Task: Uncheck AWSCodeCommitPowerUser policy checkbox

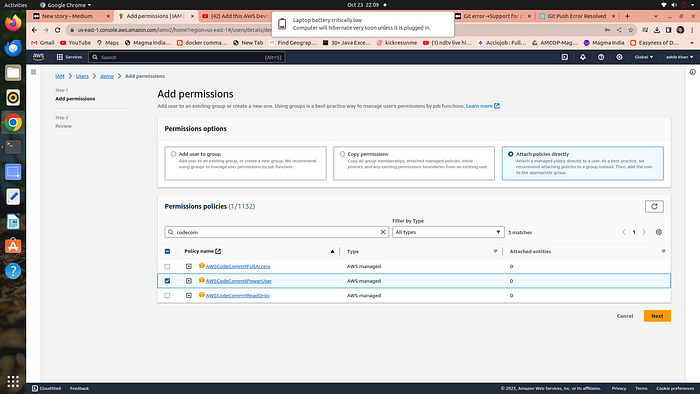Action: click(x=167, y=281)
